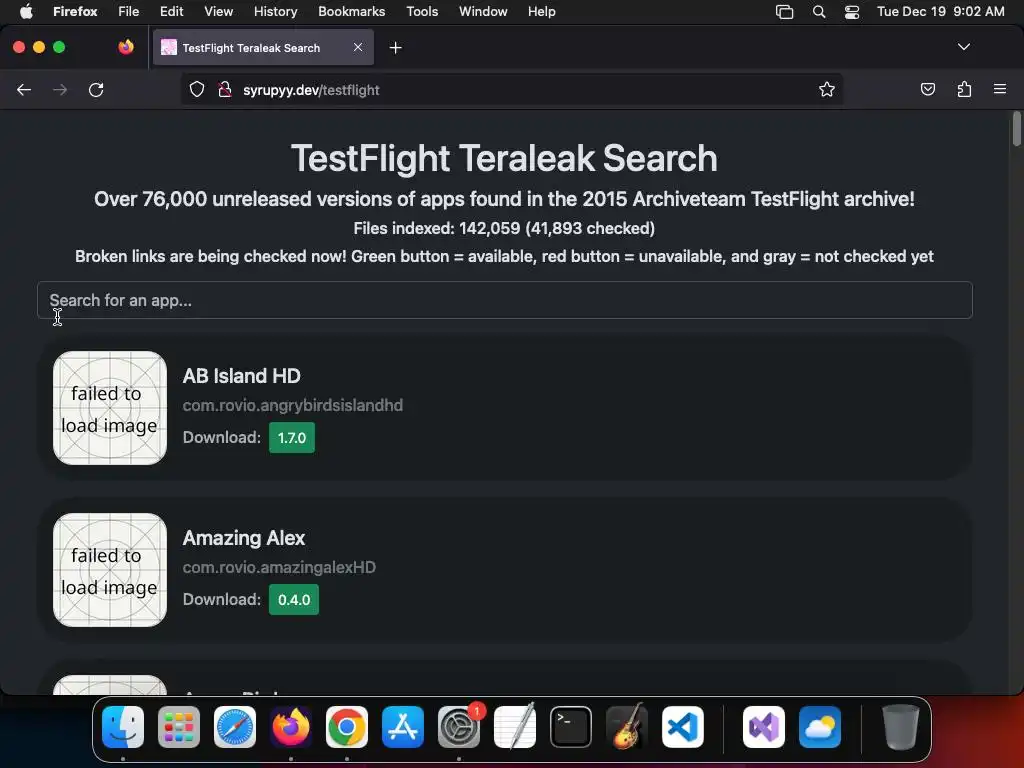Open the Extensions puzzle icon

pyautogui.click(x=964, y=89)
